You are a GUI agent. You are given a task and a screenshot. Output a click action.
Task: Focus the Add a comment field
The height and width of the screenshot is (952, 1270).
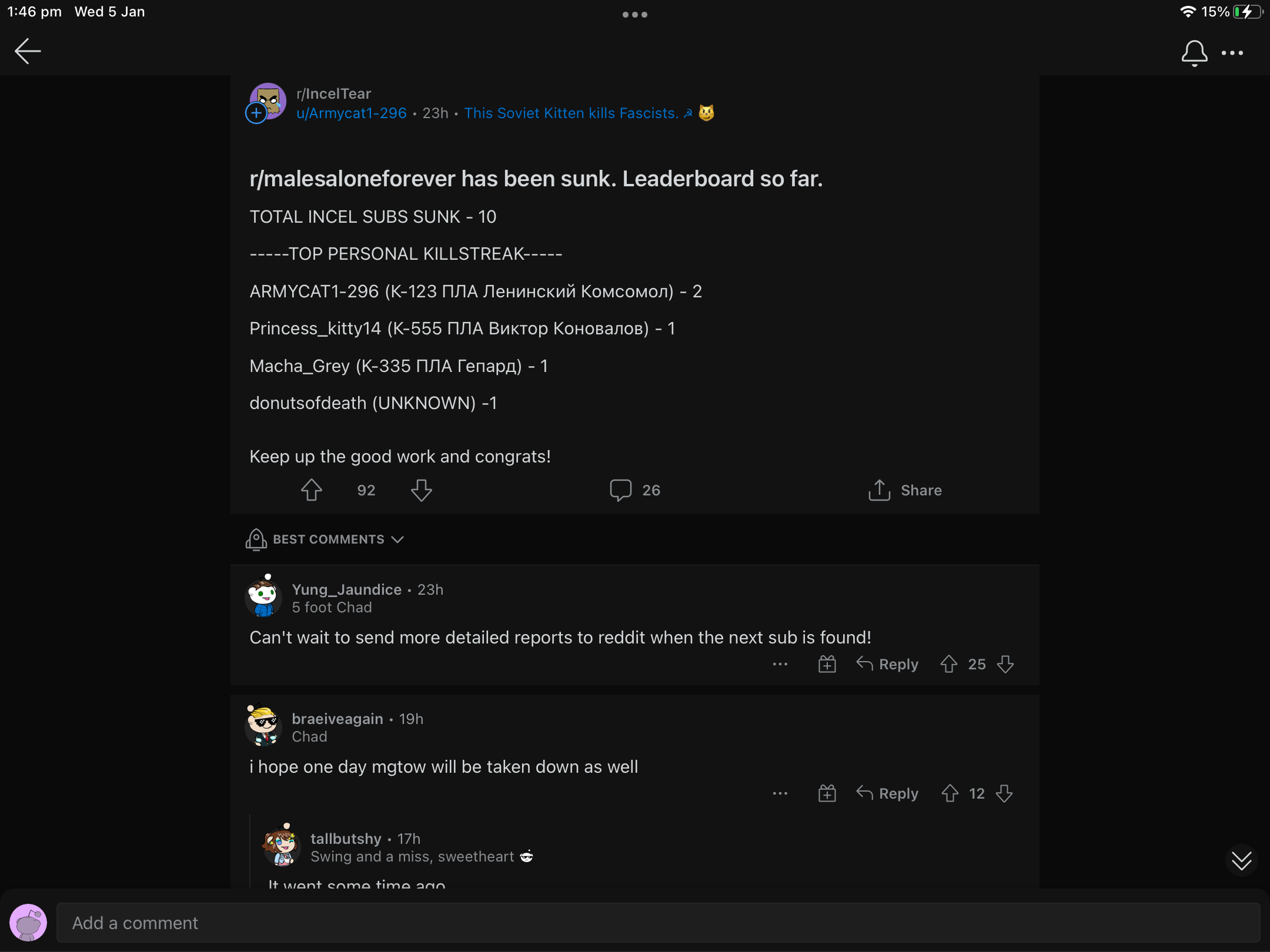tap(659, 923)
